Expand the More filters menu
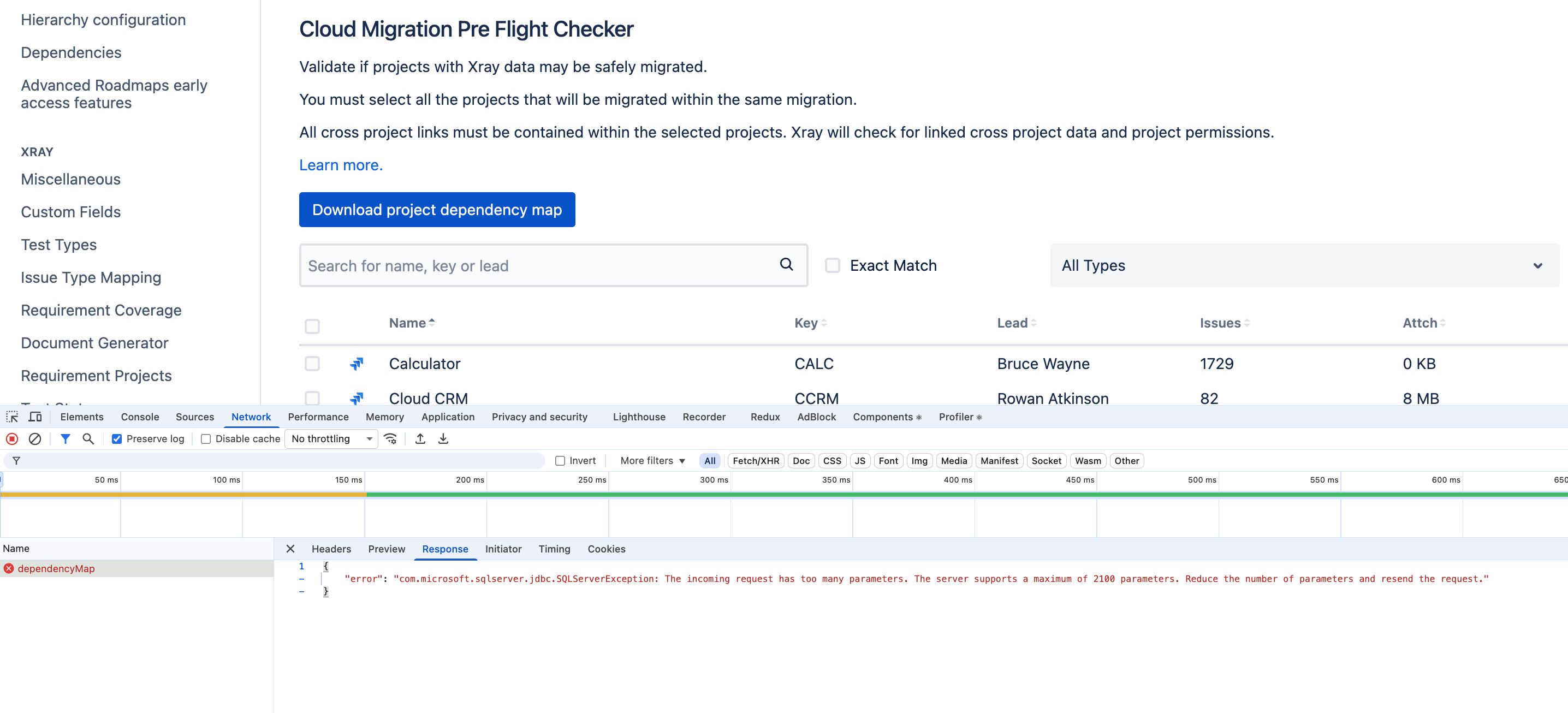The height and width of the screenshot is (713, 1568). tap(652, 460)
